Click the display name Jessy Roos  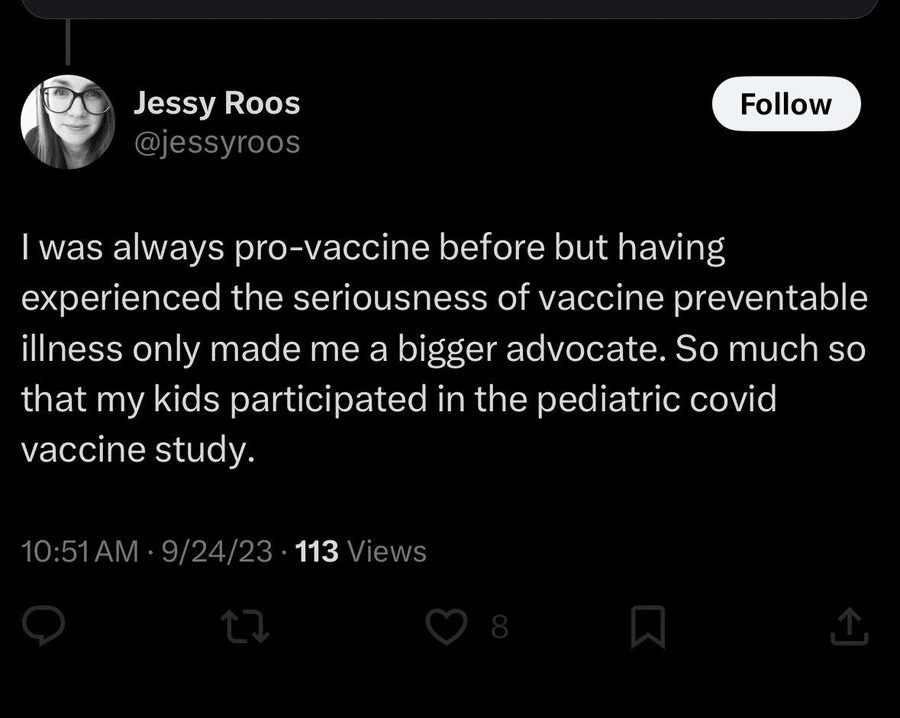(216, 103)
